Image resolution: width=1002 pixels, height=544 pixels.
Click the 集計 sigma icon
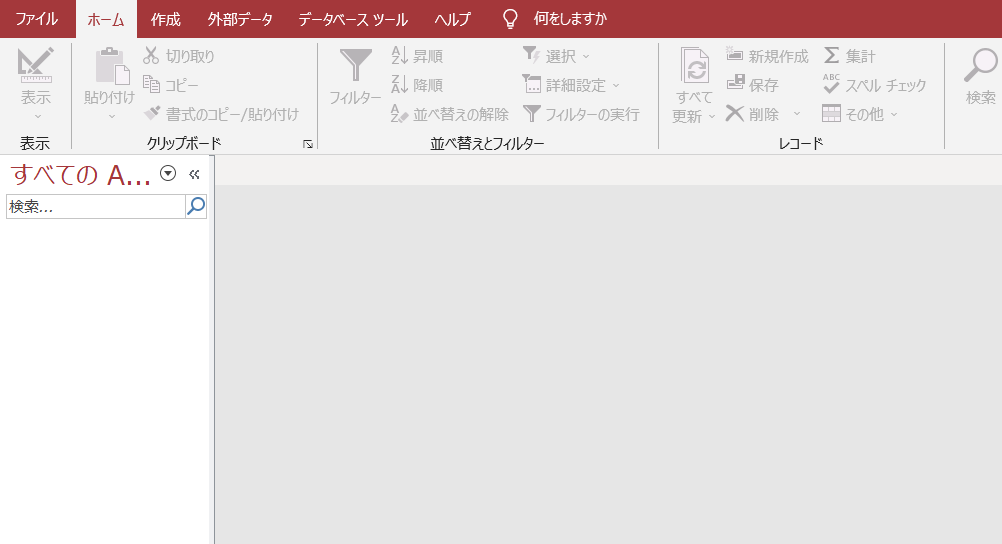831,56
